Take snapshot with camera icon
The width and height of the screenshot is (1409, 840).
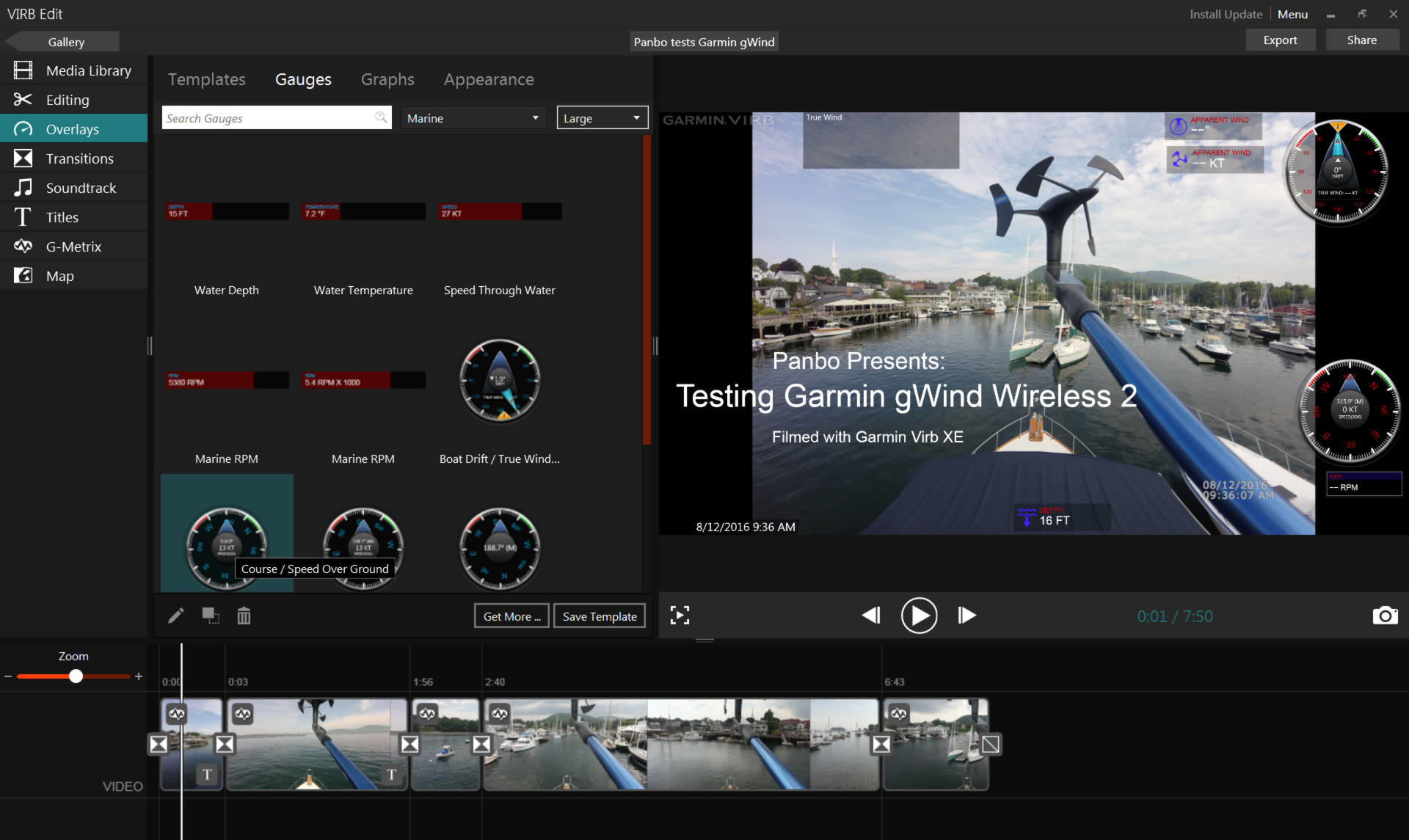click(x=1385, y=616)
